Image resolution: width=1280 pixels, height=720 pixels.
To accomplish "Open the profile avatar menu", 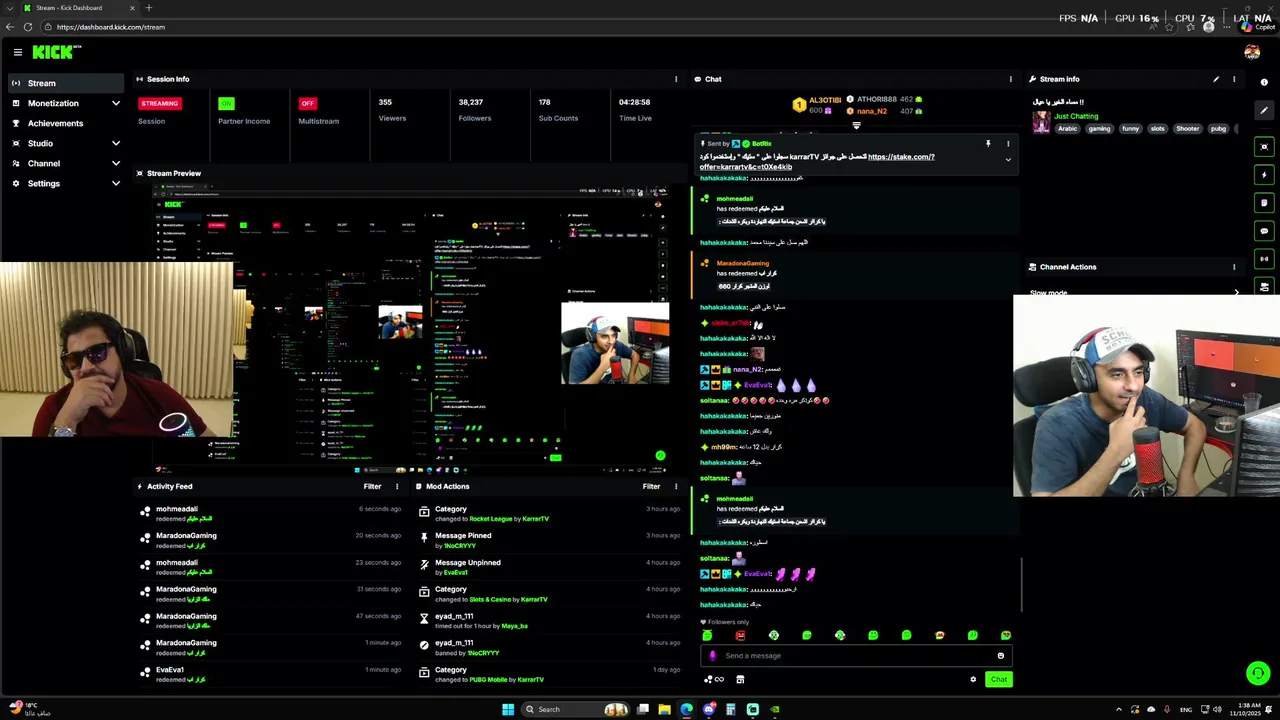I will pyautogui.click(x=1252, y=52).
